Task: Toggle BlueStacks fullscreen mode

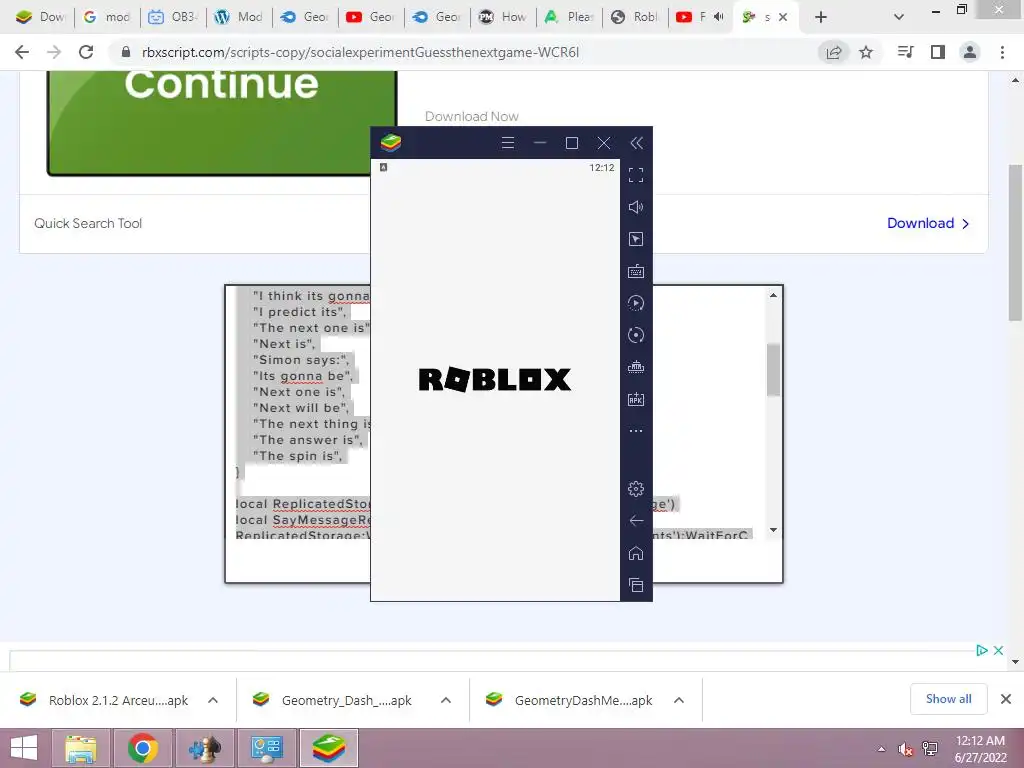Action: click(x=635, y=175)
